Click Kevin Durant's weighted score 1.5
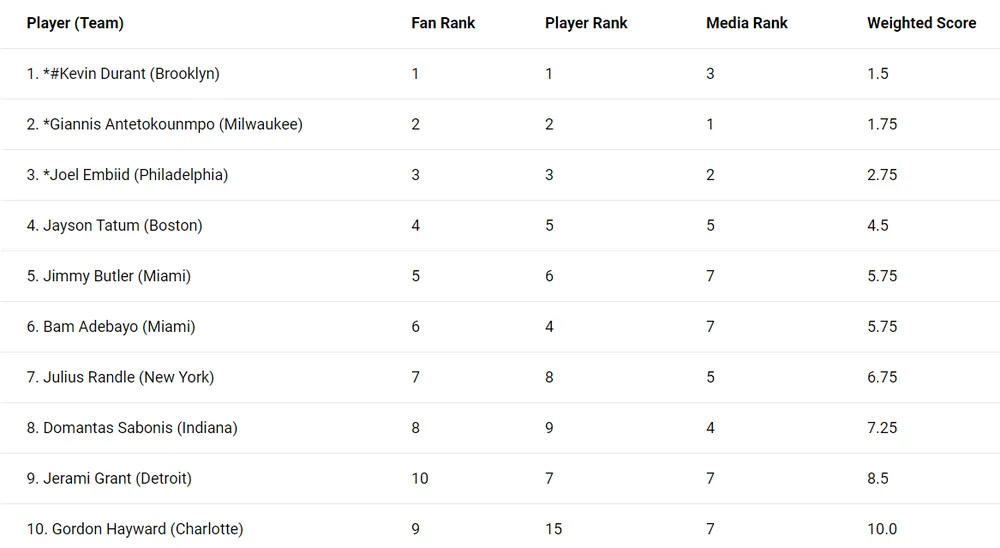1000x548 pixels. (878, 74)
